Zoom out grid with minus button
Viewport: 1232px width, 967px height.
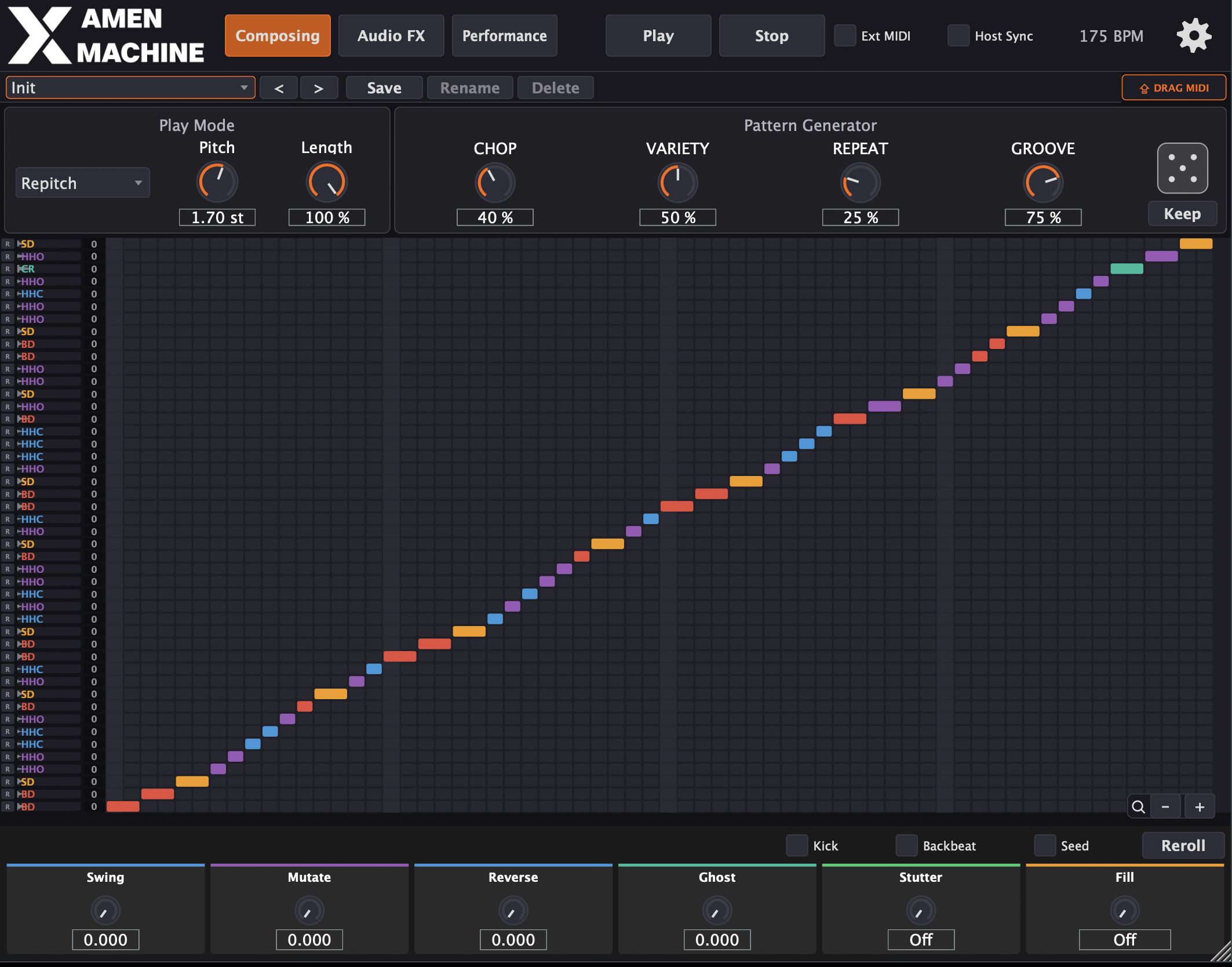tap(1165, 807)
